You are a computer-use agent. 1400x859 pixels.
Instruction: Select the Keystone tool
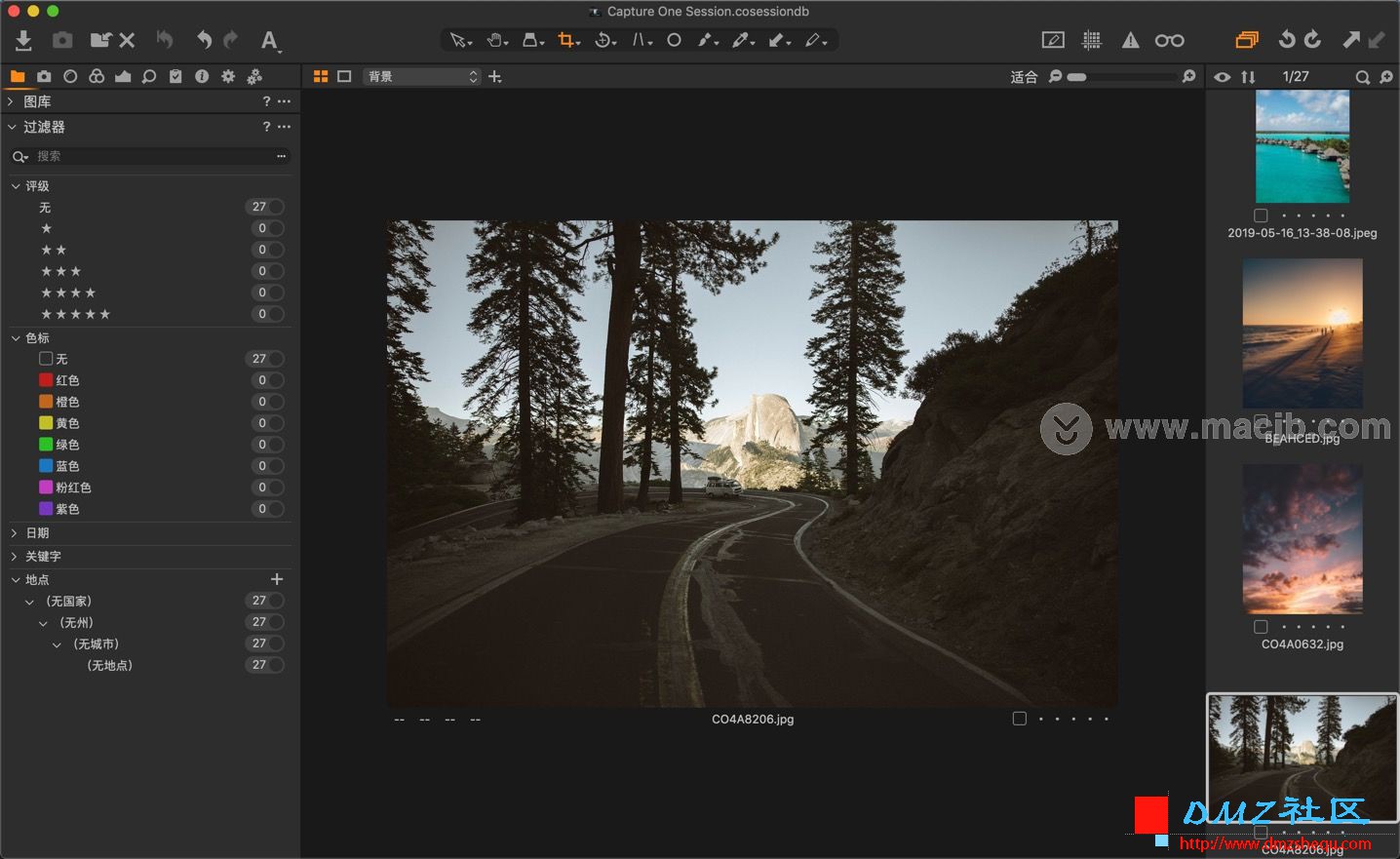642,40
